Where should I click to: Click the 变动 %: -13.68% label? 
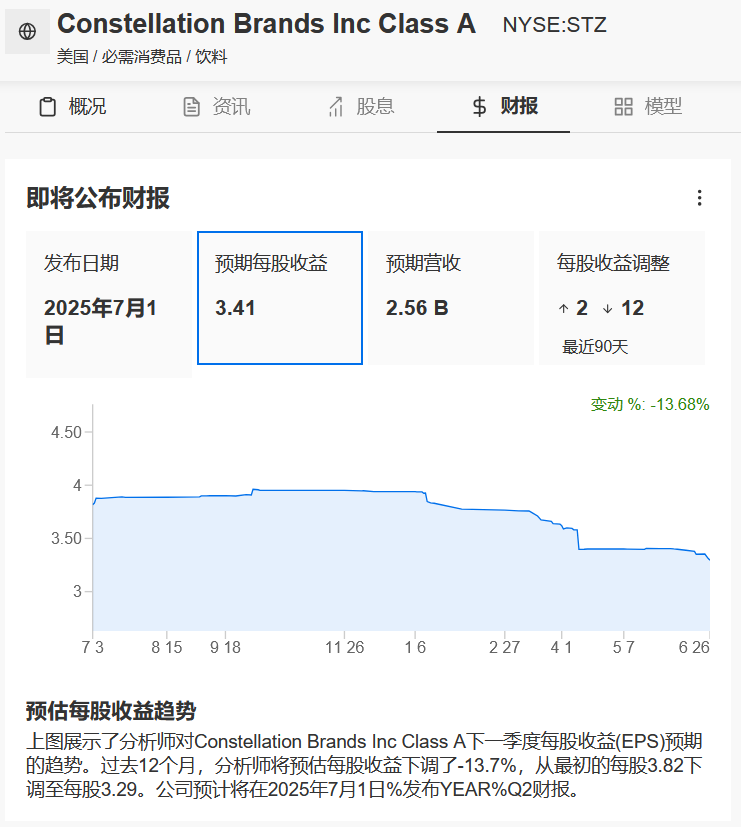[650, 405]
